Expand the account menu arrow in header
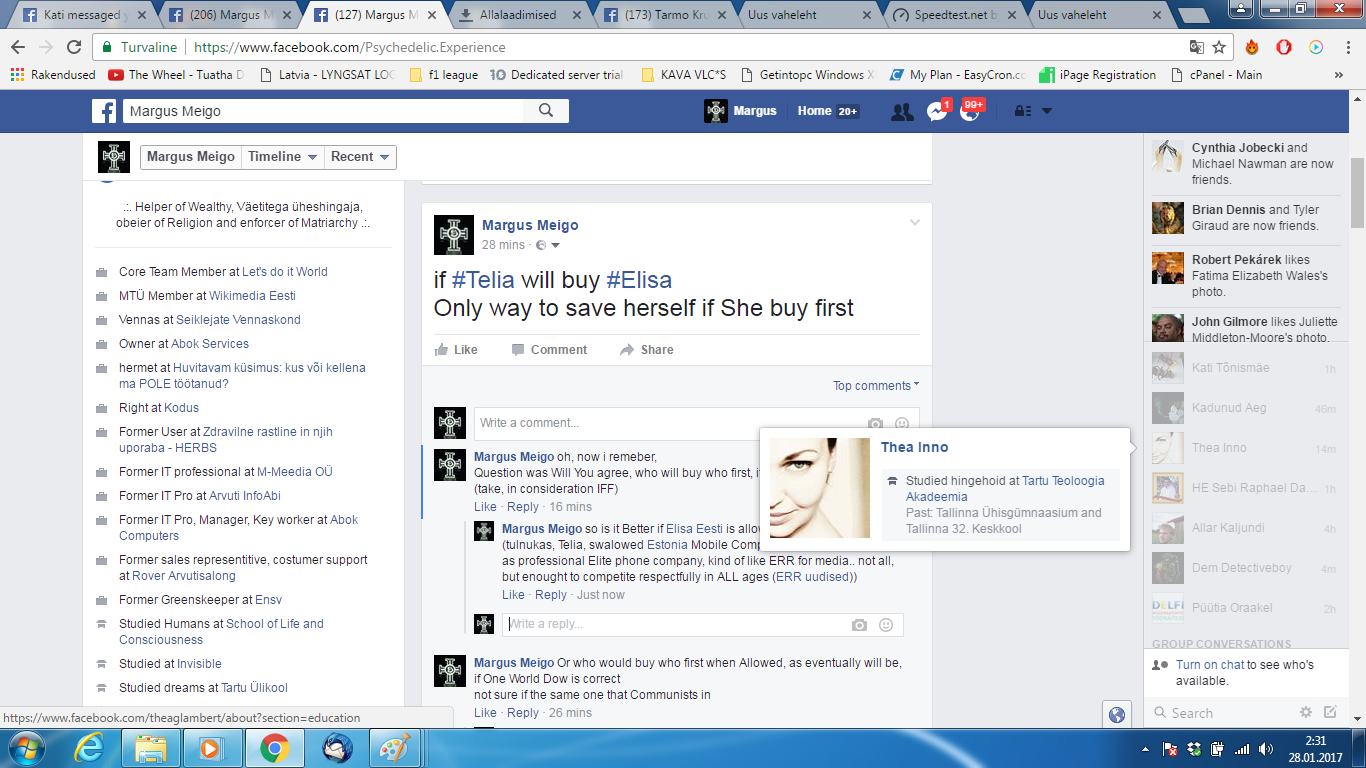Screen dimensions: 1366x768 tap(1047, 111)
